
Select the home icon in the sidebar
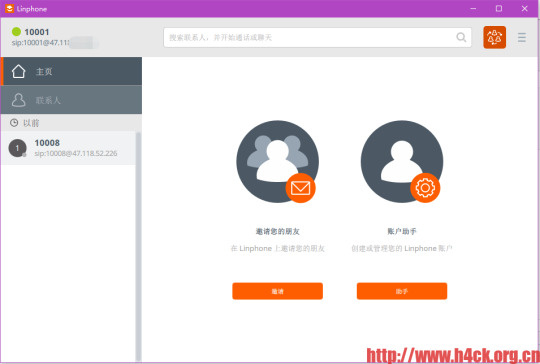18,71
